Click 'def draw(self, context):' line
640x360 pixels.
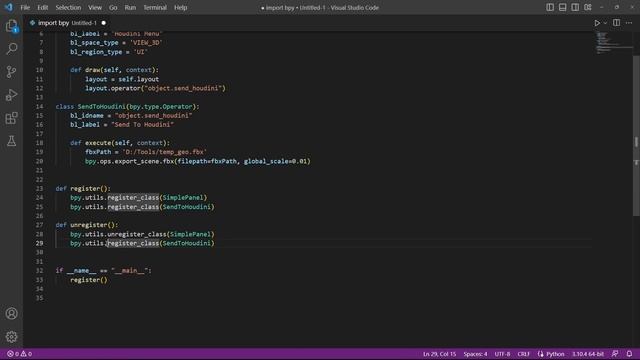click(x=114, y=70)
